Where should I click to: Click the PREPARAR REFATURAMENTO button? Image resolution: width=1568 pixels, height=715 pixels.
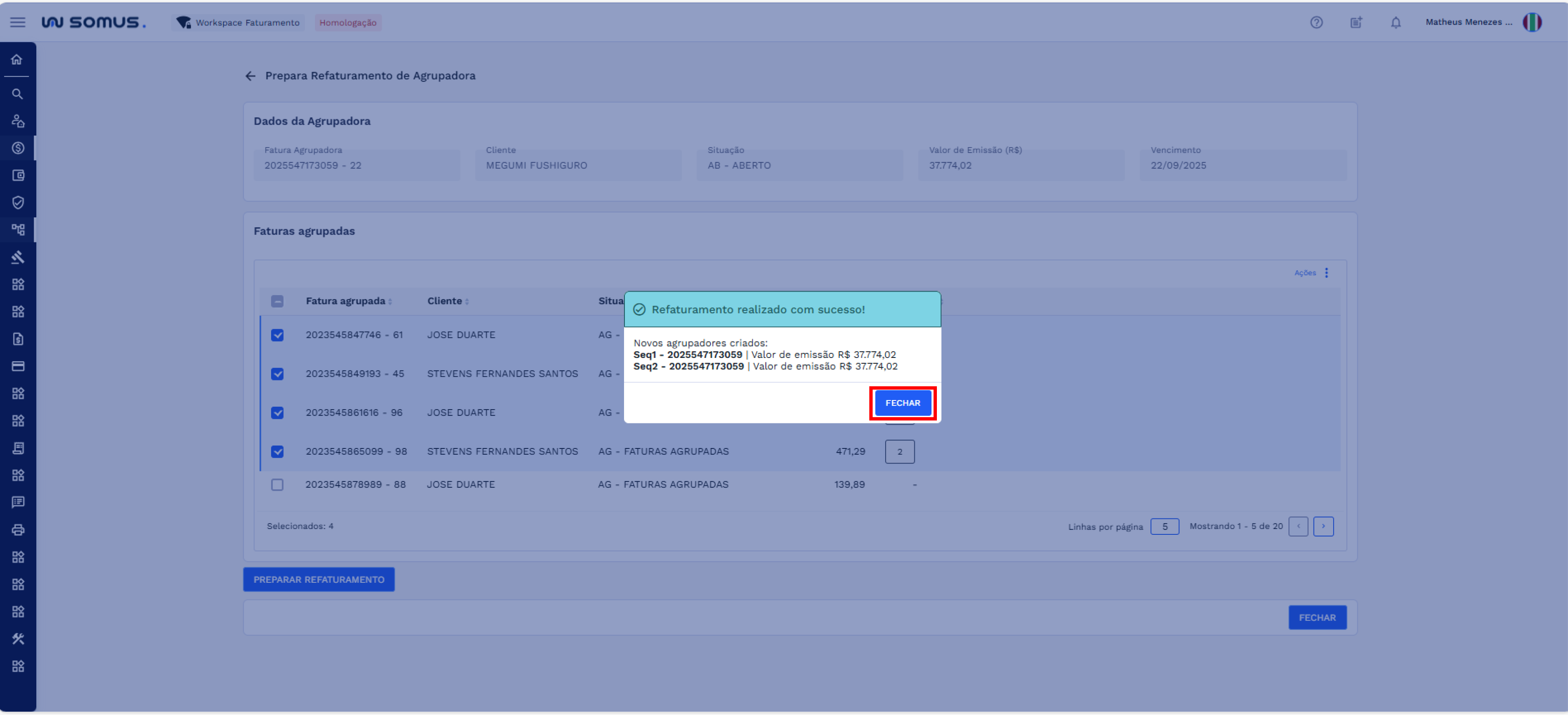[318, 580]
